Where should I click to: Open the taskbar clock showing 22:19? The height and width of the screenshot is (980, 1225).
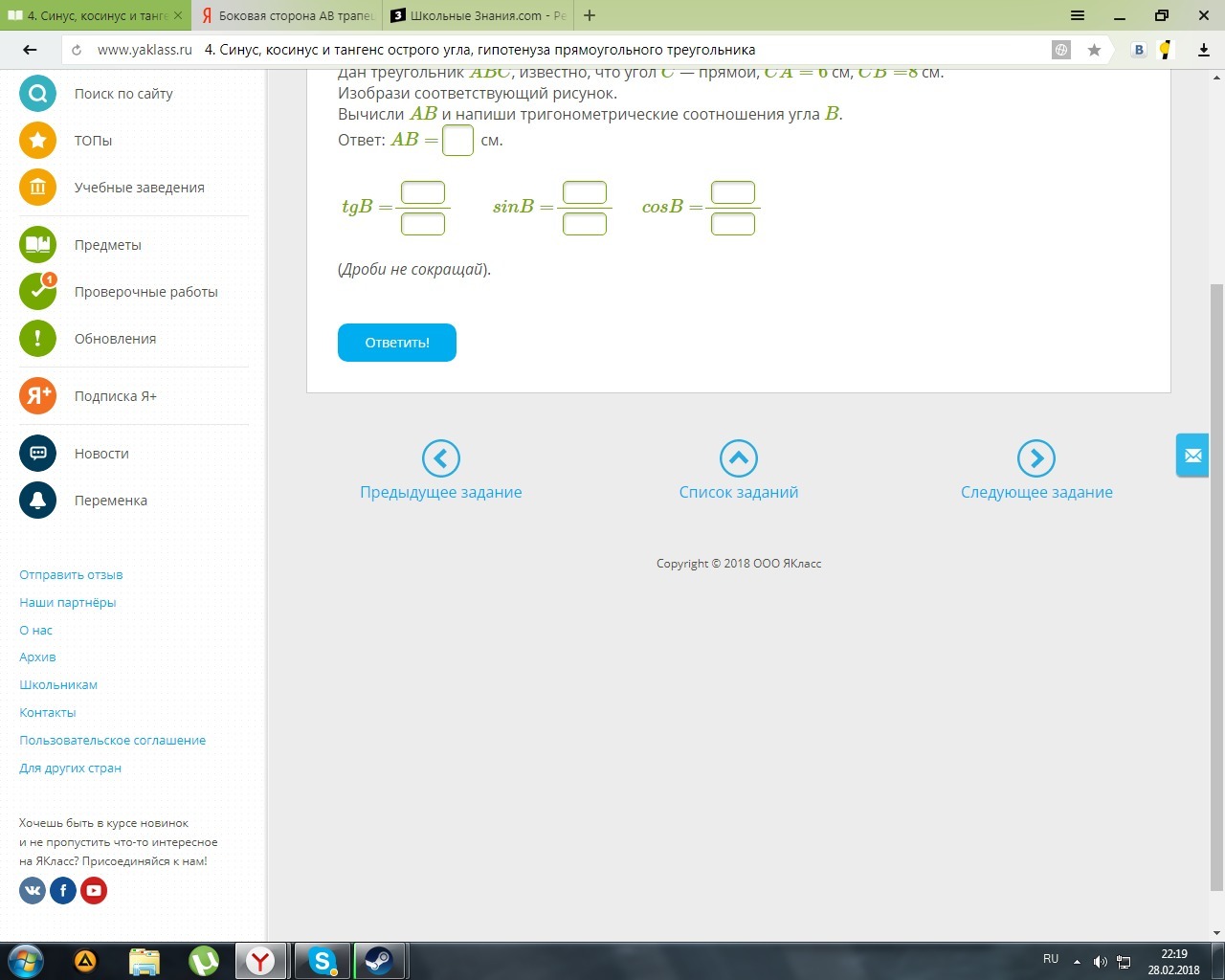pyautogui.click(x=1173, y=962)
